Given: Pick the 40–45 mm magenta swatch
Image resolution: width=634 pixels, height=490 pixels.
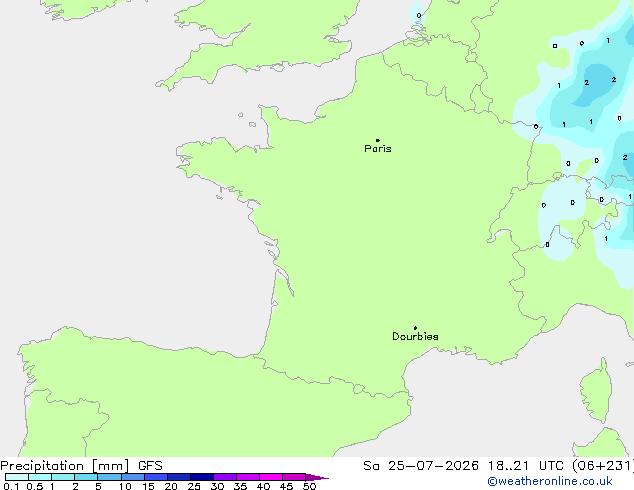Looking at the screenshot, I should point(271,477).
